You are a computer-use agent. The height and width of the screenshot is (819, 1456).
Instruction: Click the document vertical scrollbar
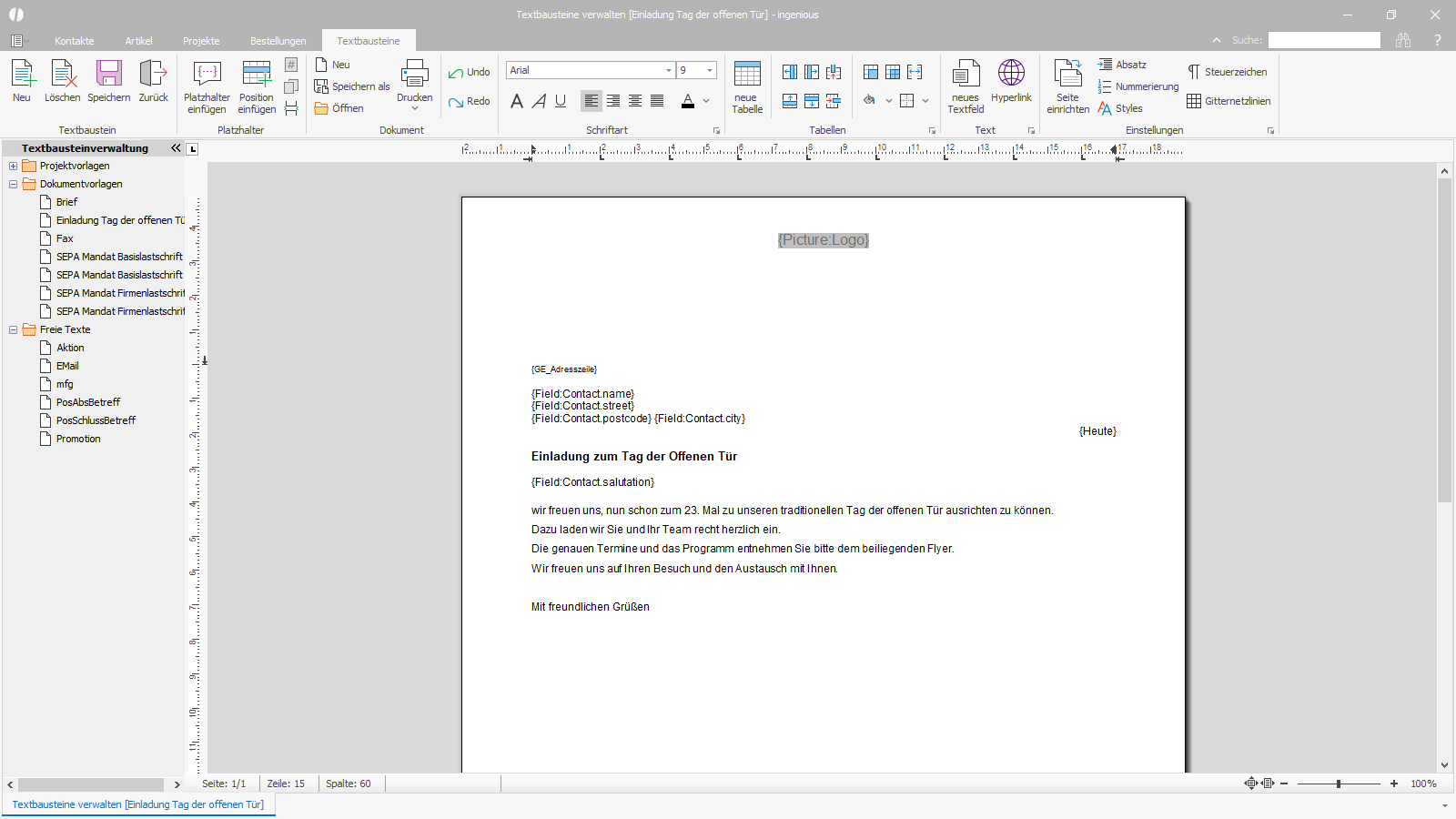click(x=1444, y=340)
